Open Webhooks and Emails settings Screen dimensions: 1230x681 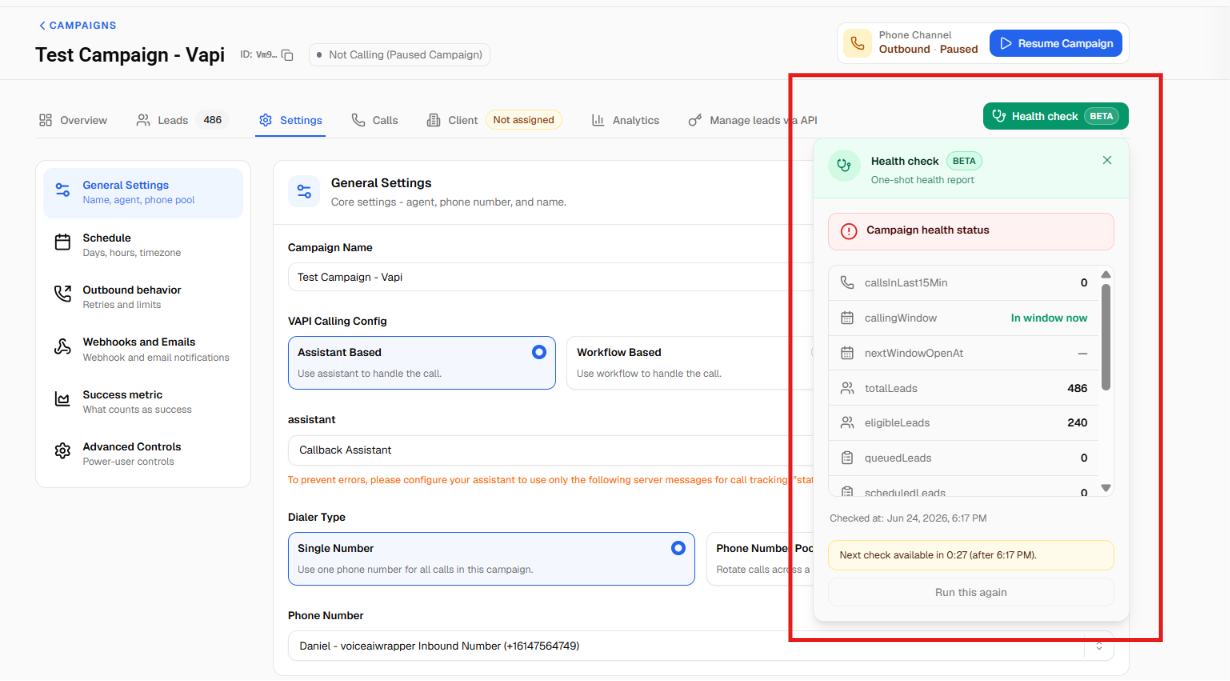[143, 349]
